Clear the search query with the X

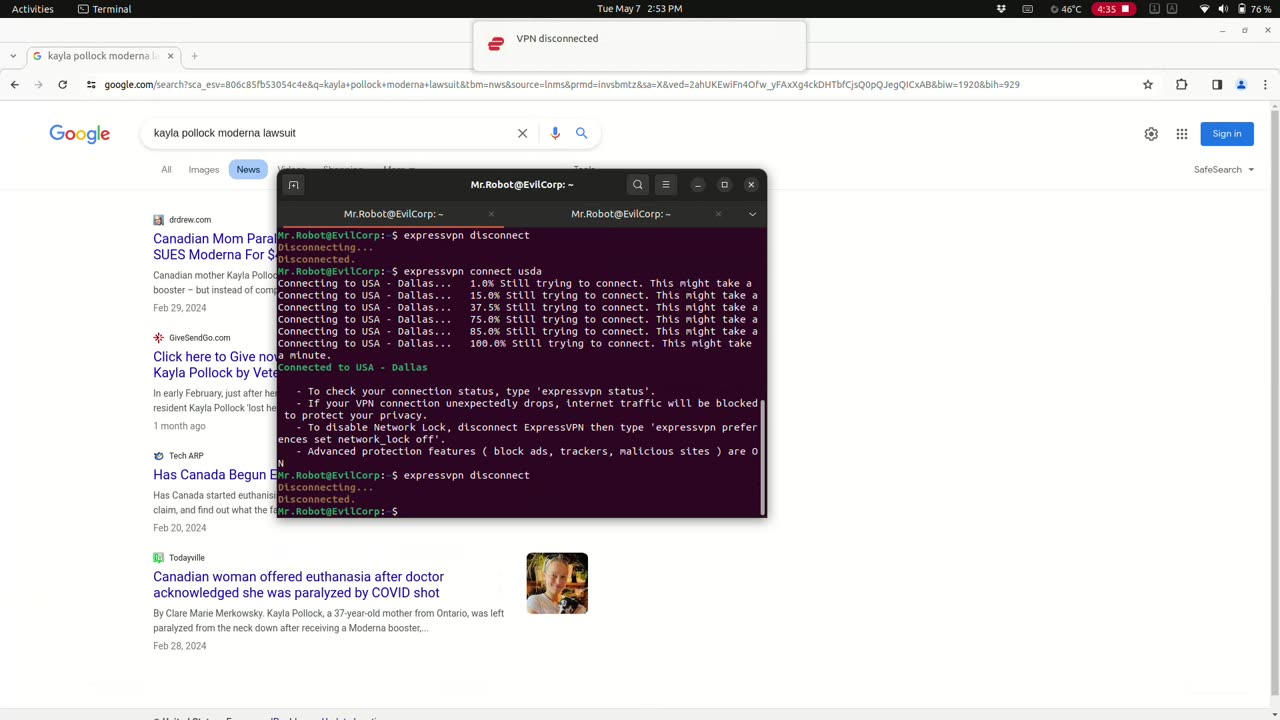click(522, 133)
